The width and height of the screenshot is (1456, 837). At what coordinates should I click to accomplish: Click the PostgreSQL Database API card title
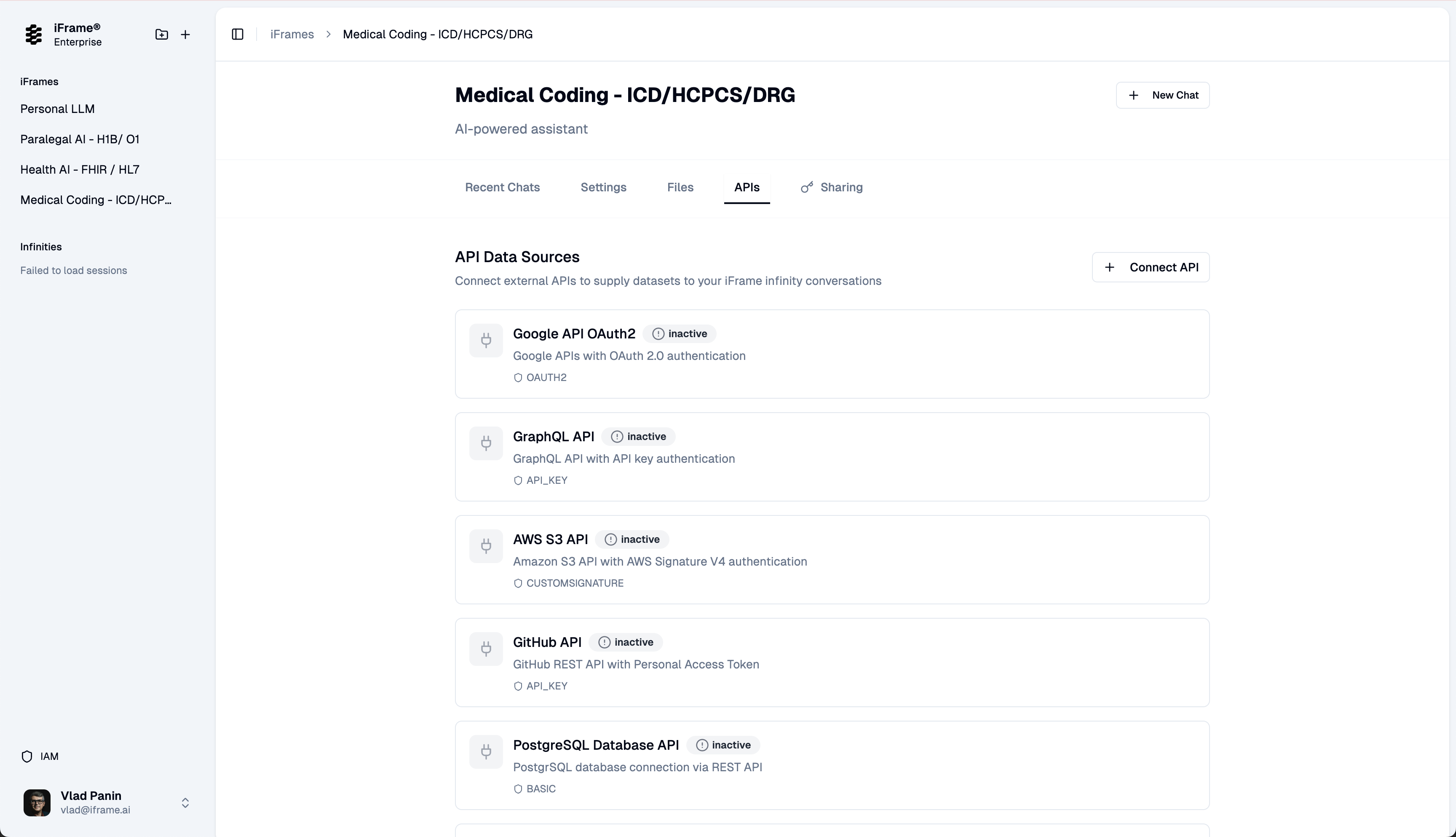tap(596, 746)
